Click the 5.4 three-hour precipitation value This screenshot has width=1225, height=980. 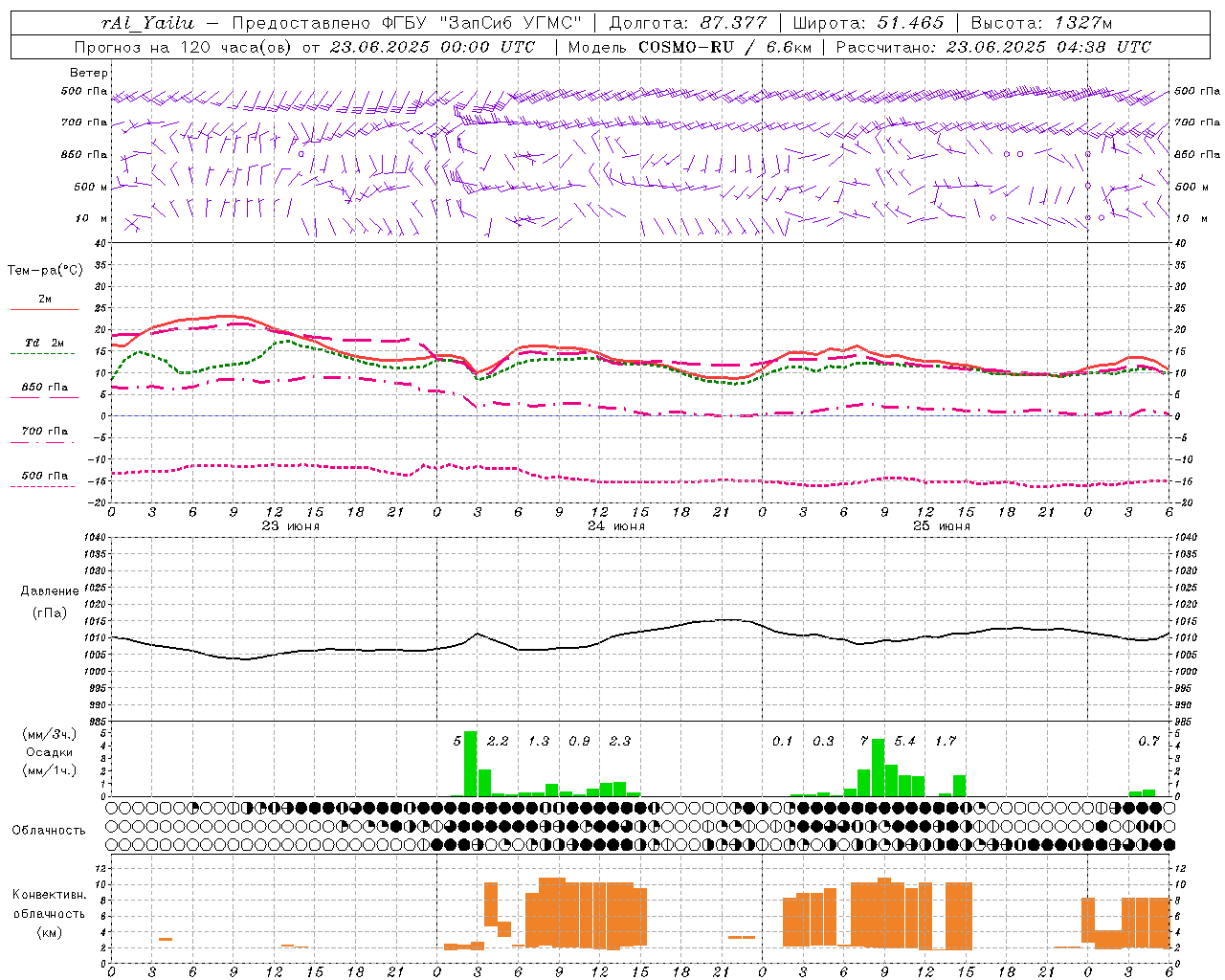point(904,741)
